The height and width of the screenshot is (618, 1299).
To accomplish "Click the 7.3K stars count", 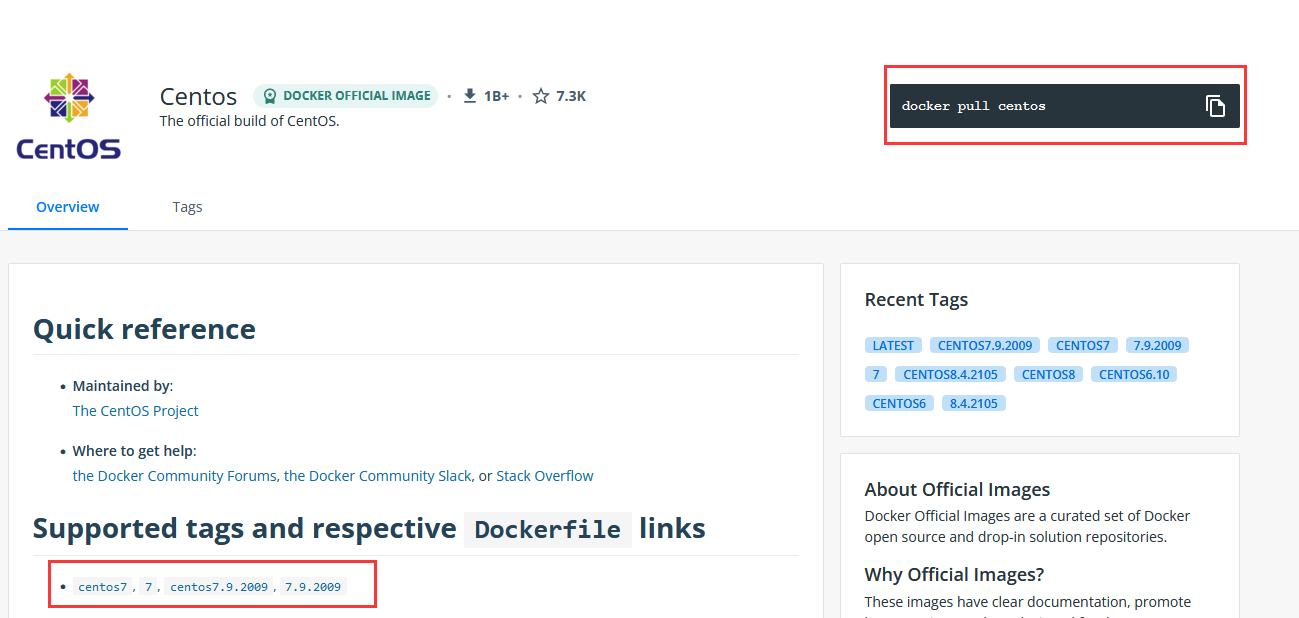I will pos(571,96).
